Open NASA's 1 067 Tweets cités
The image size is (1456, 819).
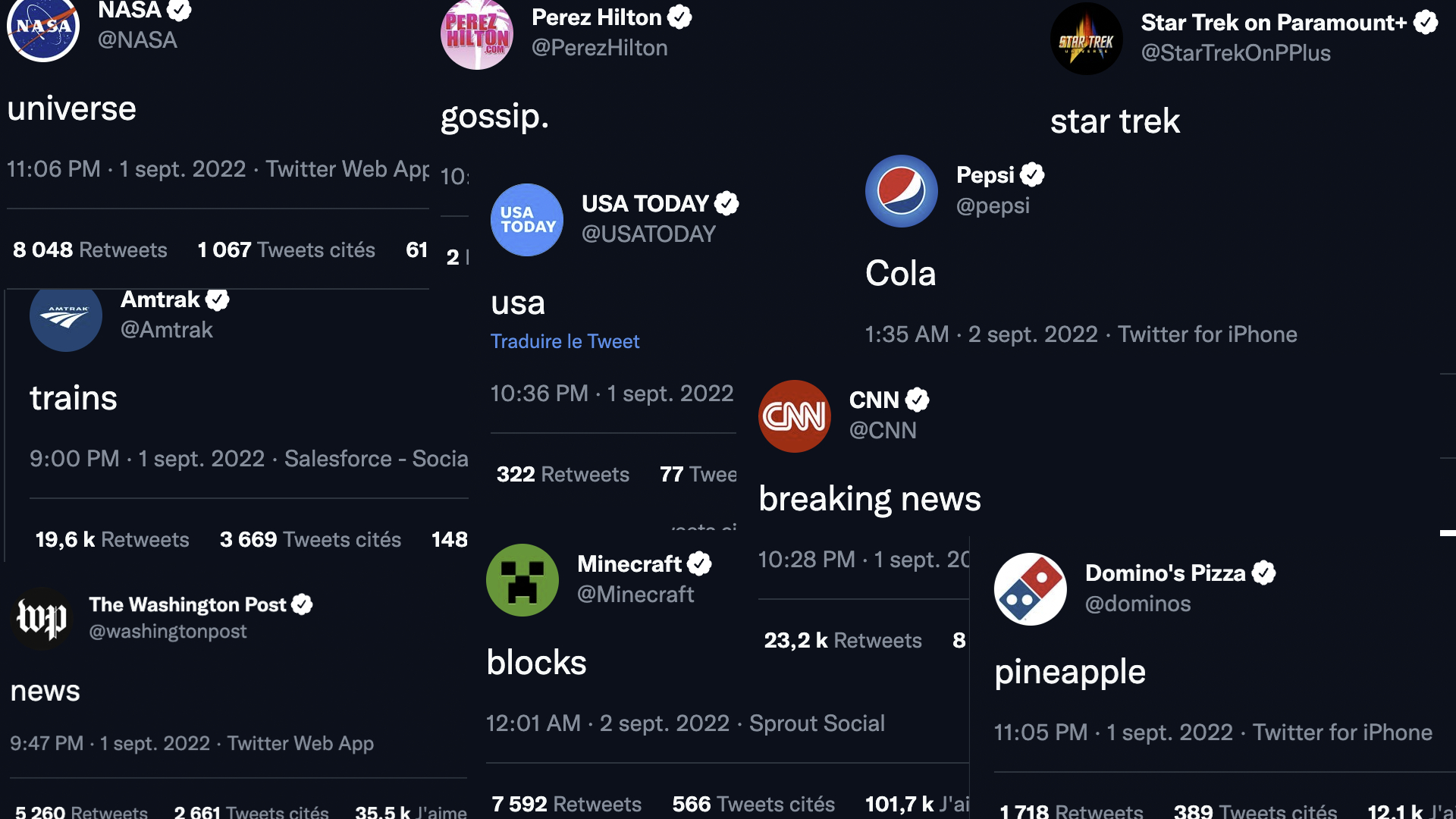click(286, 250)
